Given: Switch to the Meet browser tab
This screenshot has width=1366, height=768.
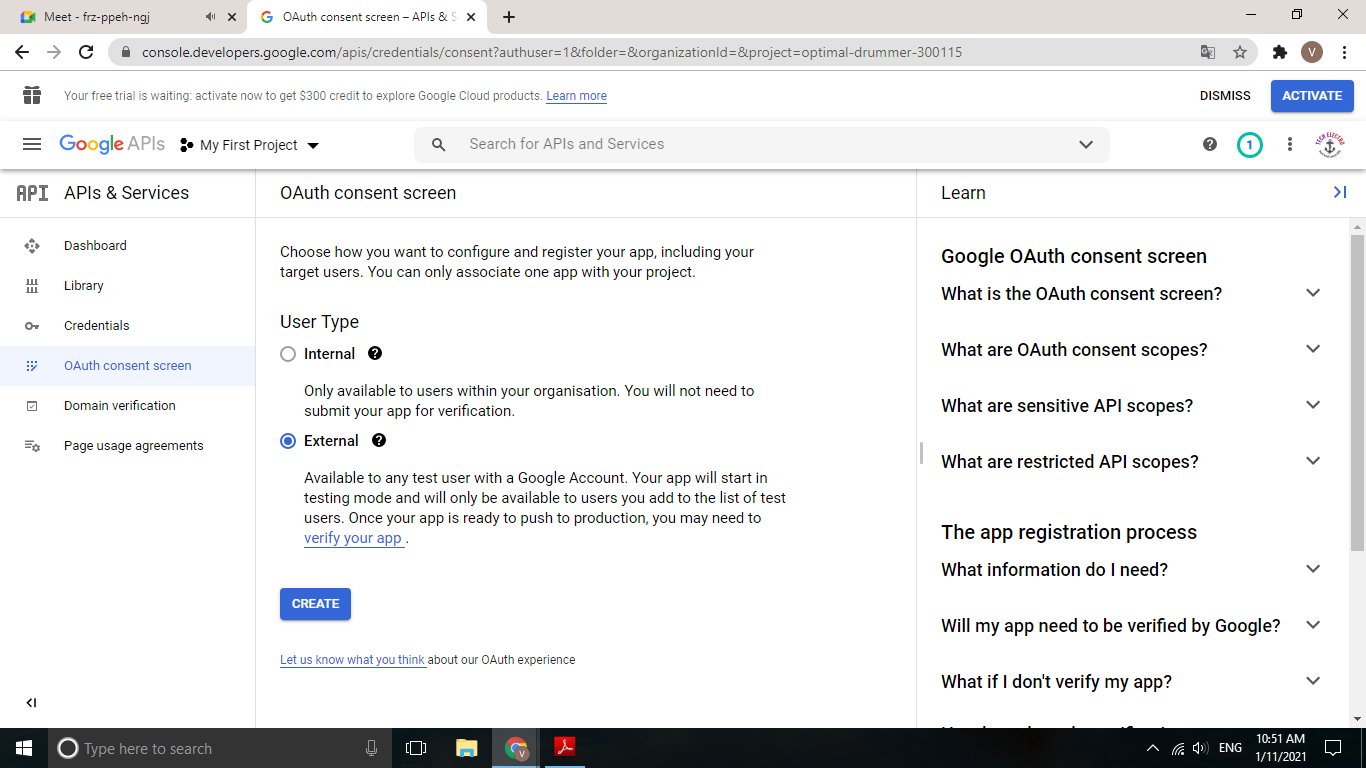Looking at the screenshot, I should click(125, 17).
